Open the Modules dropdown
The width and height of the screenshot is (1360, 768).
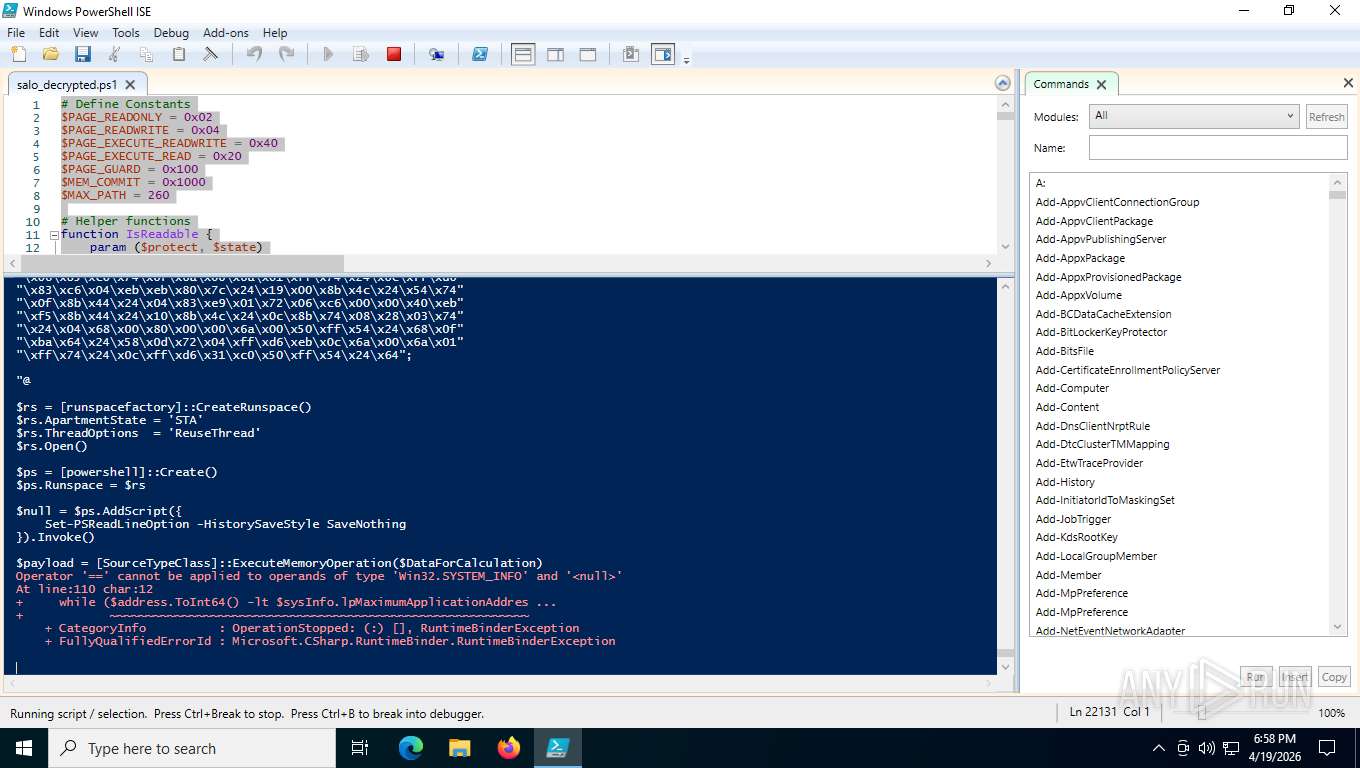click(x=1194, y=116)
